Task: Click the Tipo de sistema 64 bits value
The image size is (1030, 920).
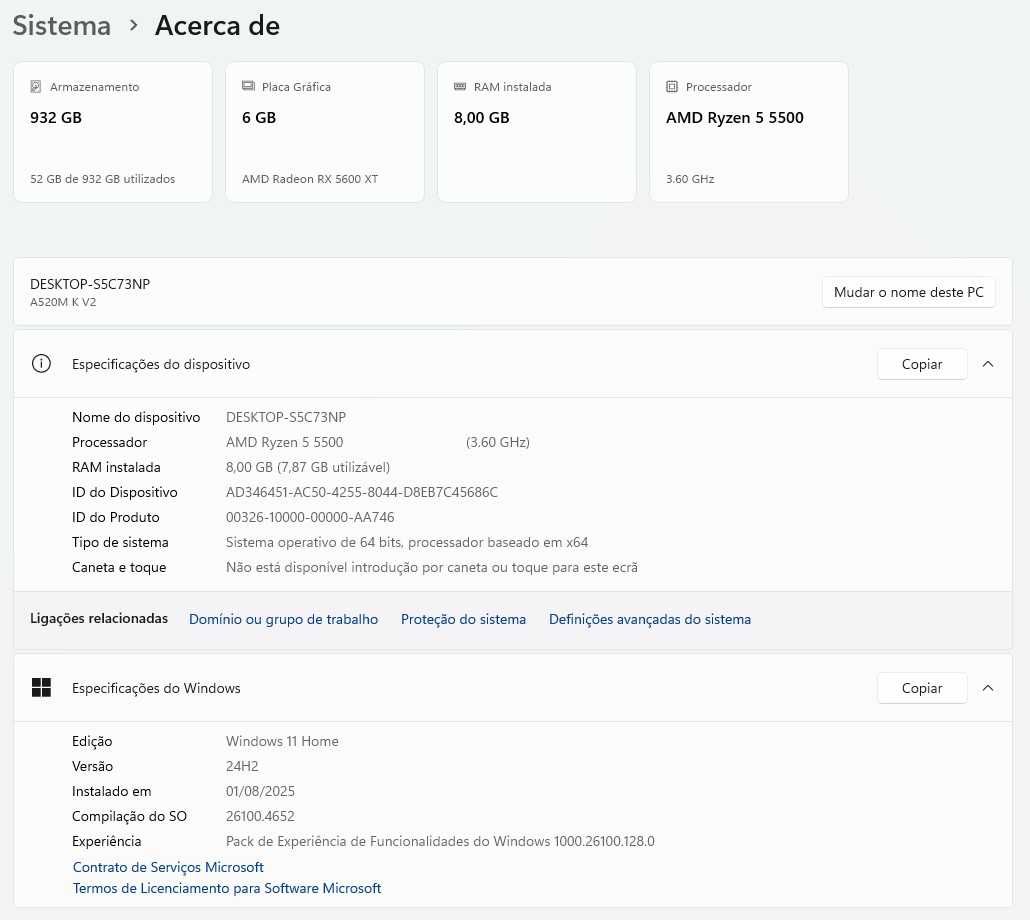Action: click(x=407, y=542)
